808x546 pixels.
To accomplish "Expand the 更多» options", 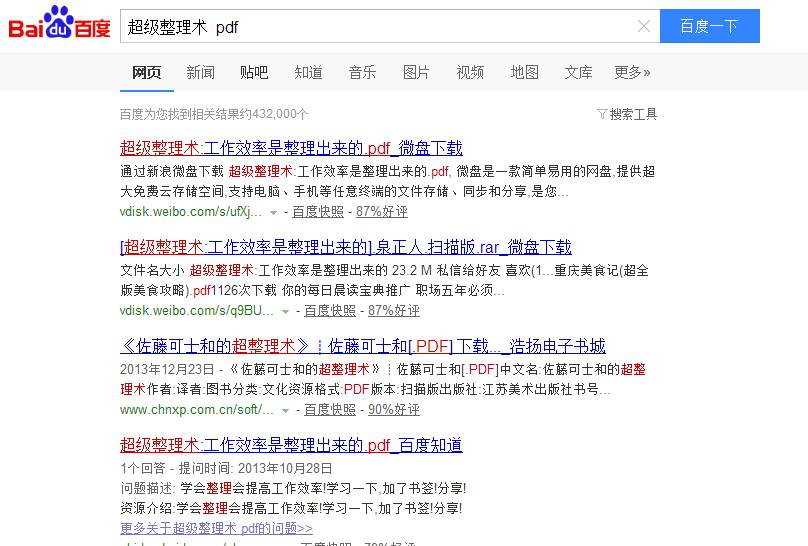I will [632, 72].
